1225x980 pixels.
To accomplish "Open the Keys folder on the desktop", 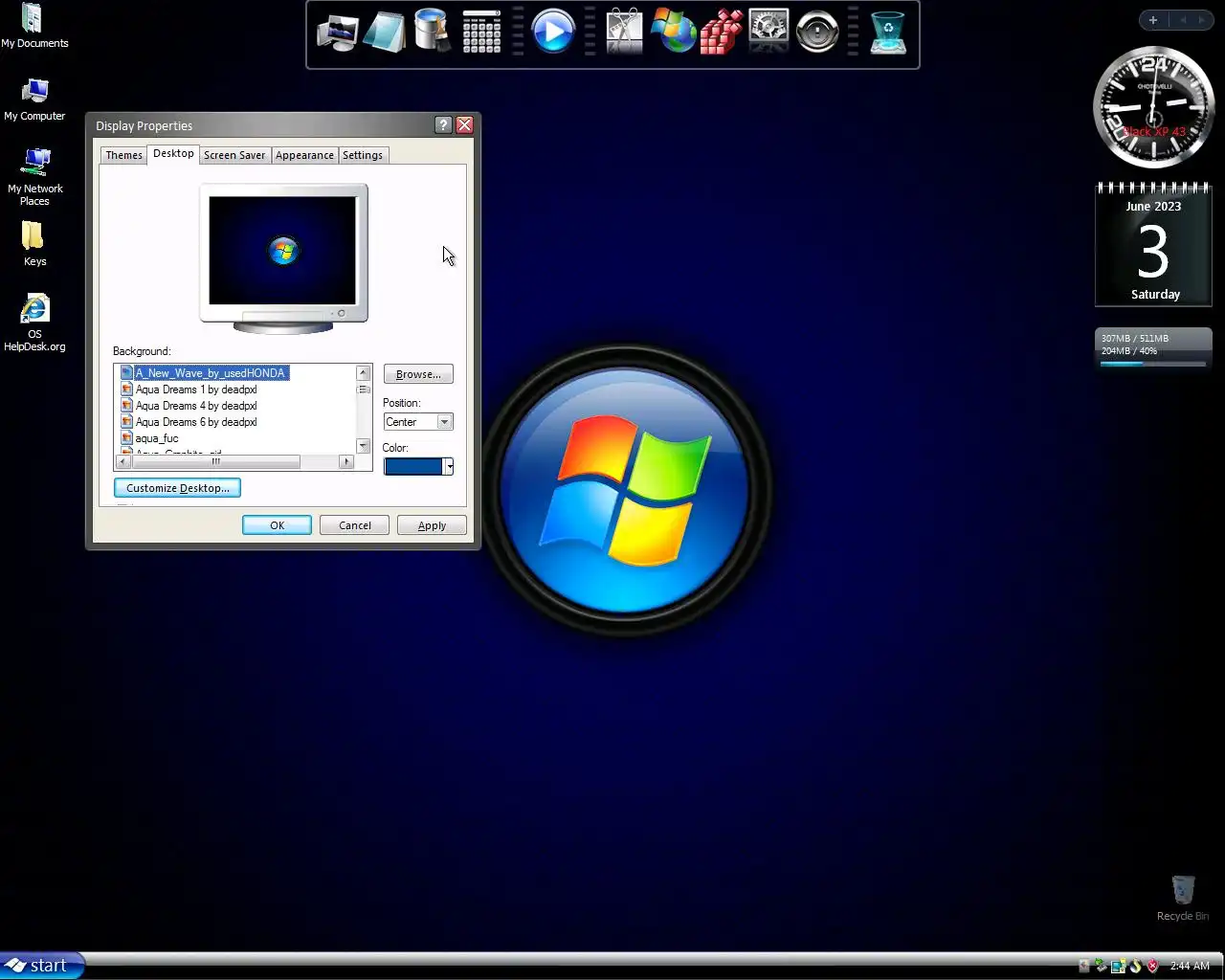I will click(x=34, y=243).
